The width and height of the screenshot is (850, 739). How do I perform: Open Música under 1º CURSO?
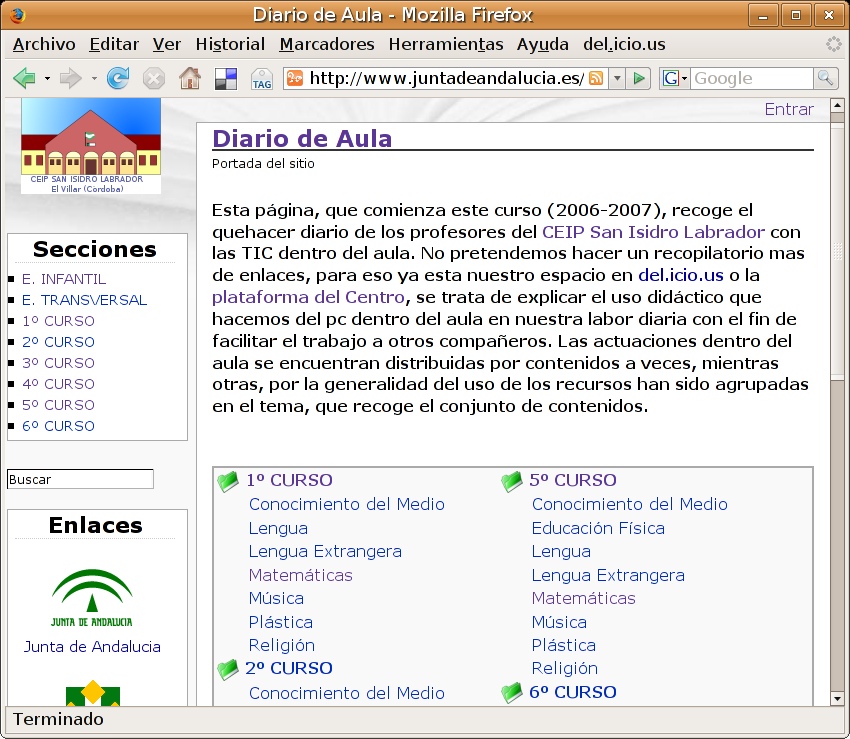(276, 598)
